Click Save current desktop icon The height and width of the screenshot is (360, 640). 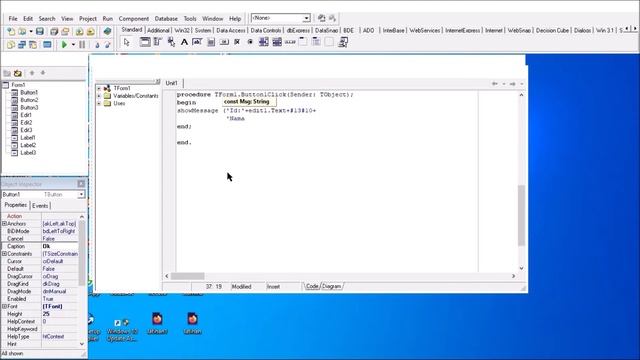click(x=322, y=18)
